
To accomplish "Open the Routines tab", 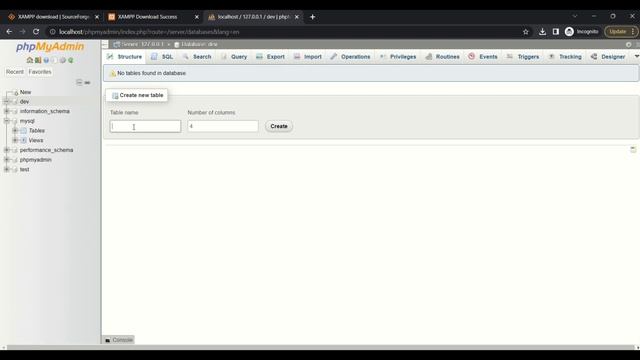I will (443, 57).
